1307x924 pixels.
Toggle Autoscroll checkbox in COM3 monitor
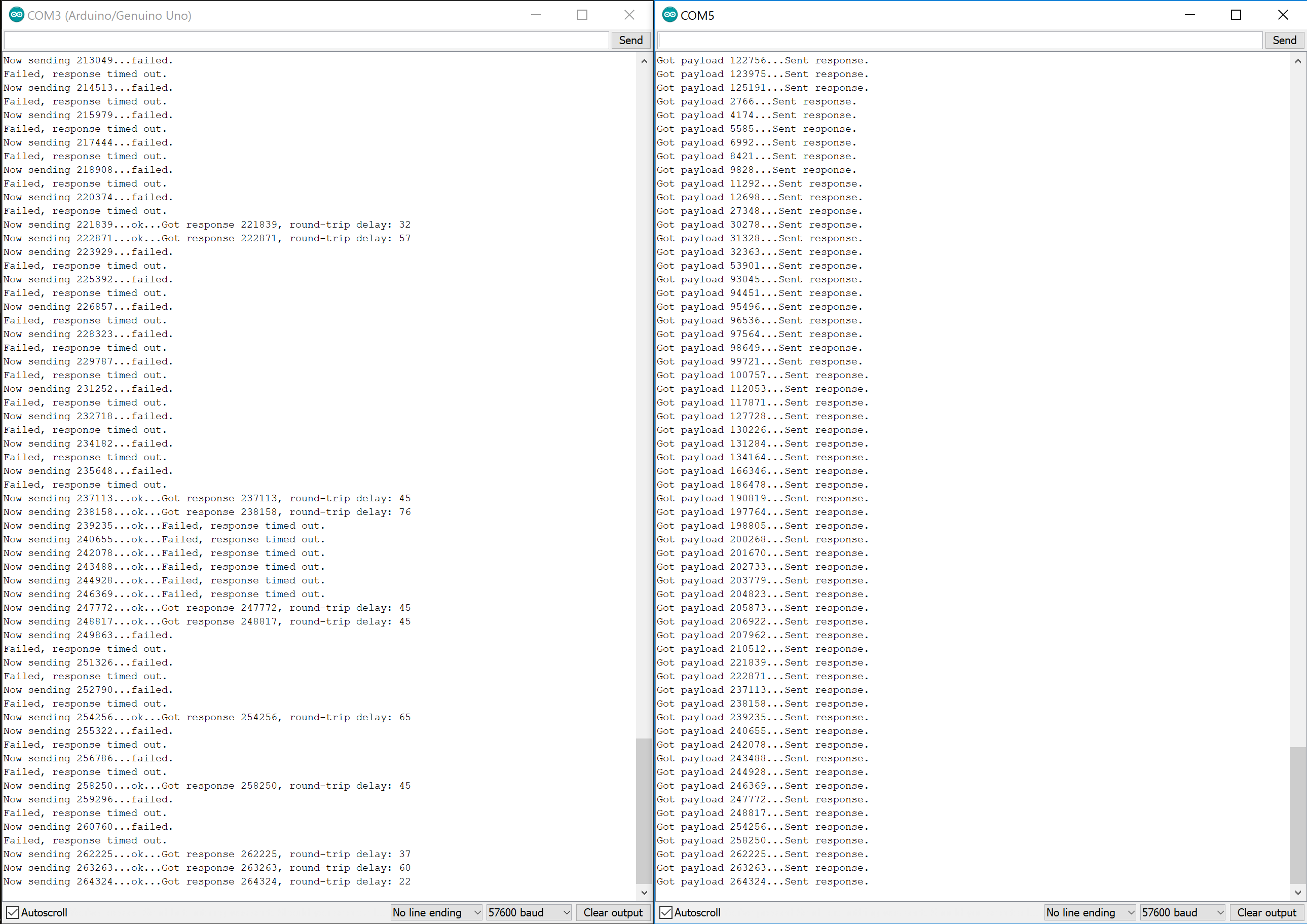[x=13, y=912]
